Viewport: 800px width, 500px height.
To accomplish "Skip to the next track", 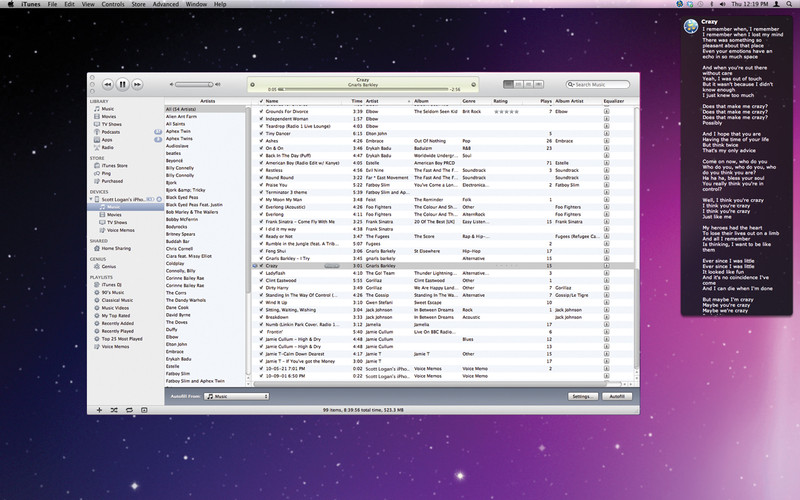I will pos(138,85).
